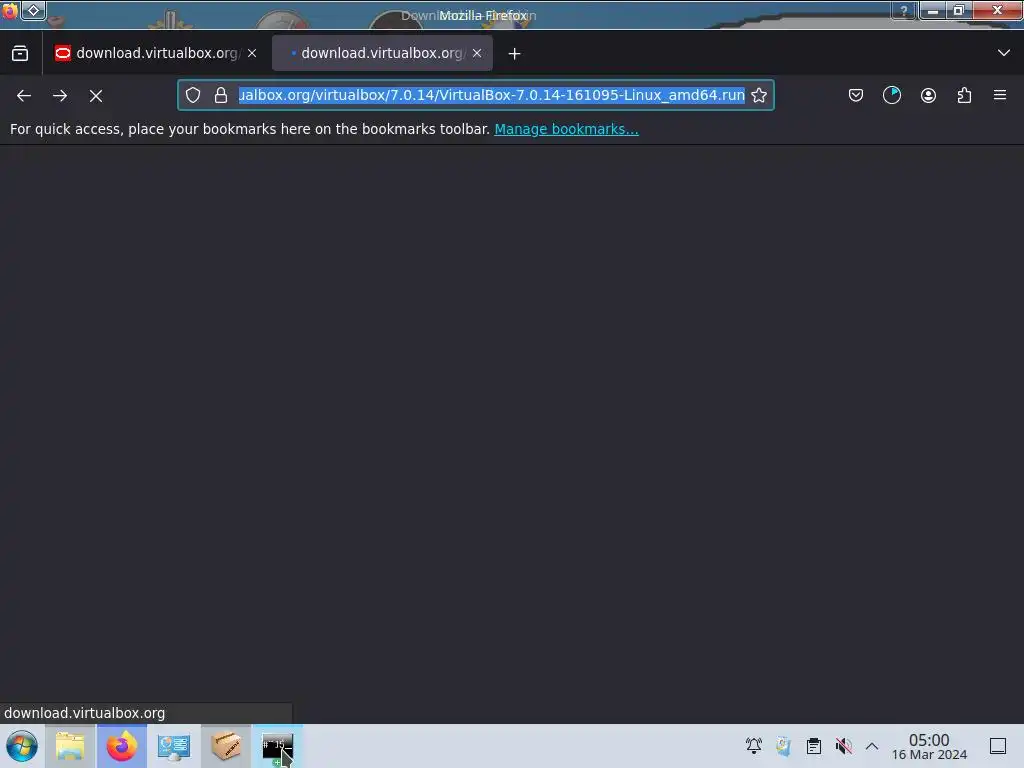
Task: Open the title bar help question button
Action: (x=904, y=10)
